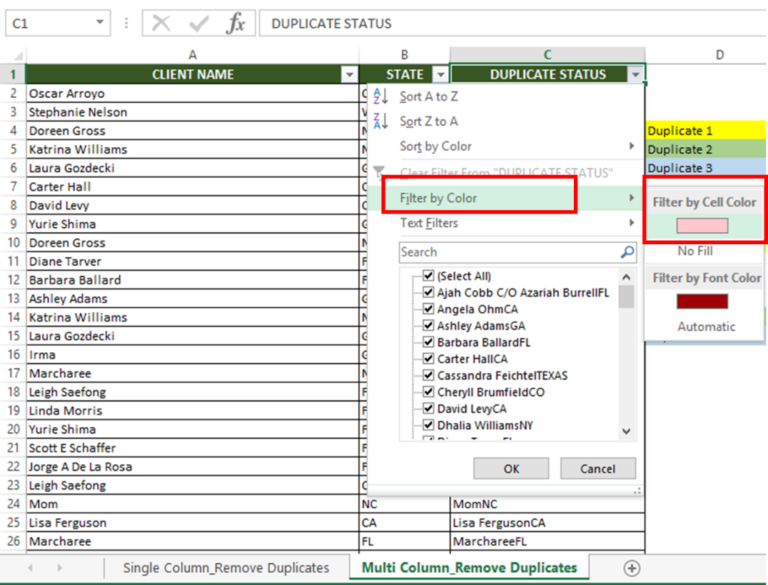Click formula bar containing DUPLICATE STATUS

(x=513, y=23)
